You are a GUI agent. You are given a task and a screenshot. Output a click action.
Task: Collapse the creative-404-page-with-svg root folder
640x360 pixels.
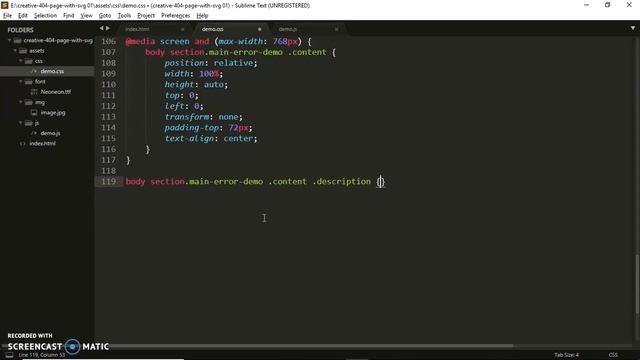point(9,40)
